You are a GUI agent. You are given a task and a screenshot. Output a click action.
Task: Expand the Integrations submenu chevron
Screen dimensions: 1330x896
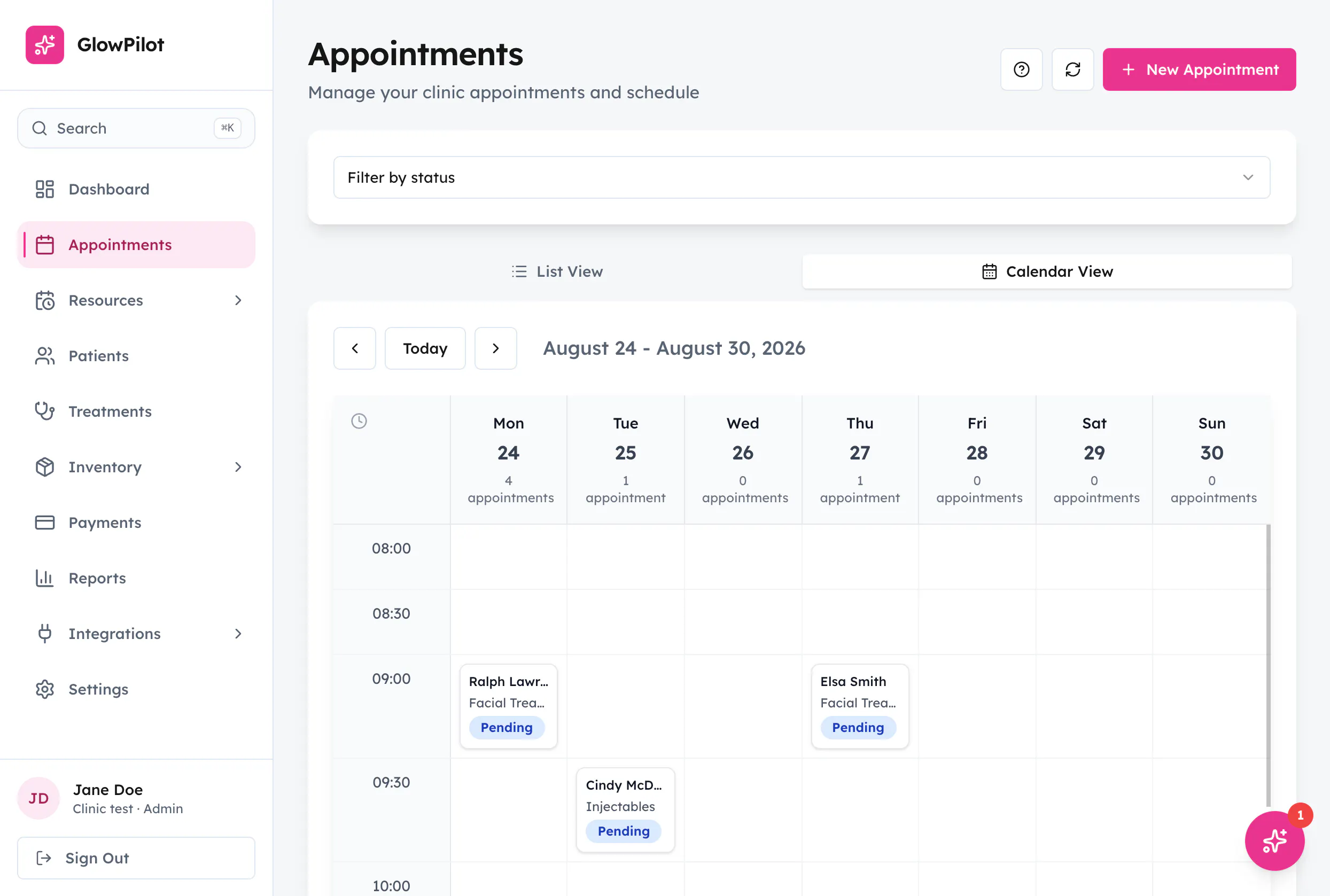pyautogui.click(x=238, y=633)
